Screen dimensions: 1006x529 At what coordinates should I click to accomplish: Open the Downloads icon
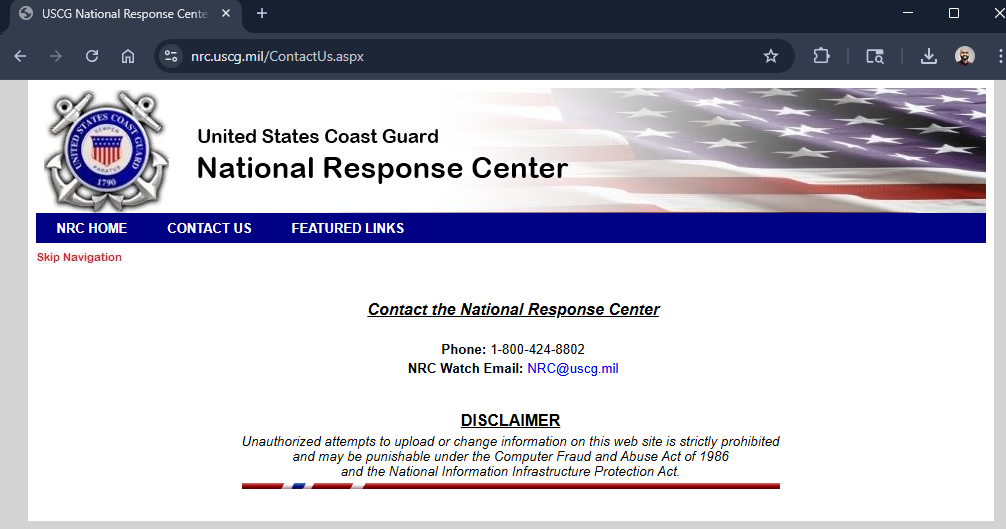click(x=928, y=56)
